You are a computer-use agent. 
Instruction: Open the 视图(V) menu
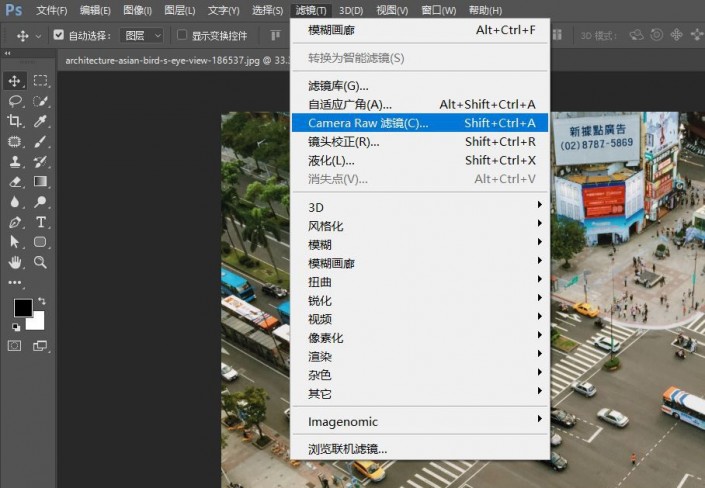pos(392,10)
